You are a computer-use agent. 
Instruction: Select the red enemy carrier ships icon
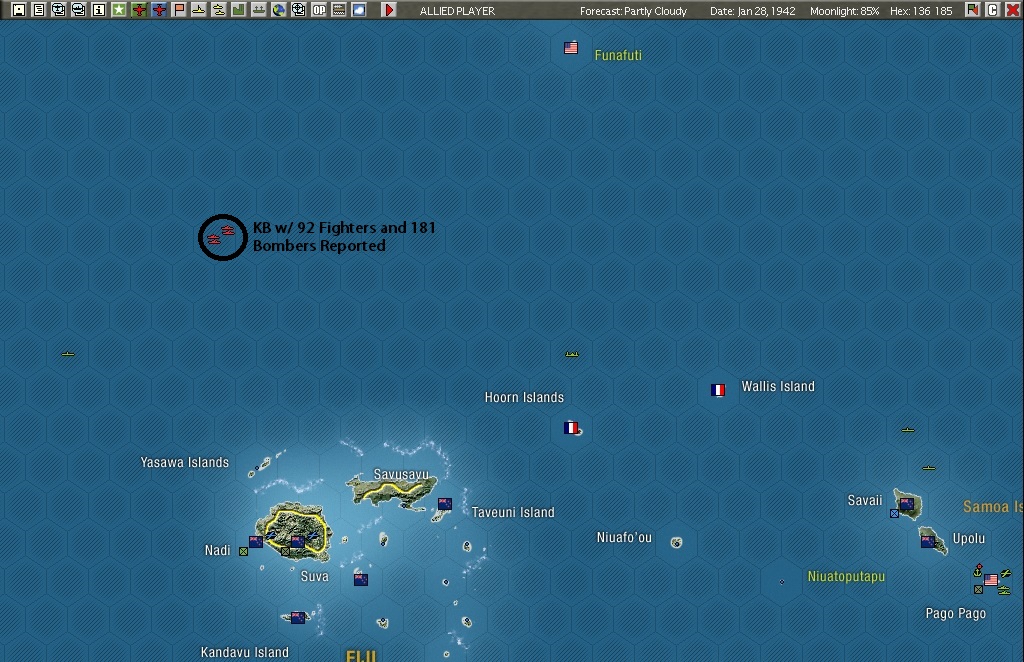tap(221, 235)
